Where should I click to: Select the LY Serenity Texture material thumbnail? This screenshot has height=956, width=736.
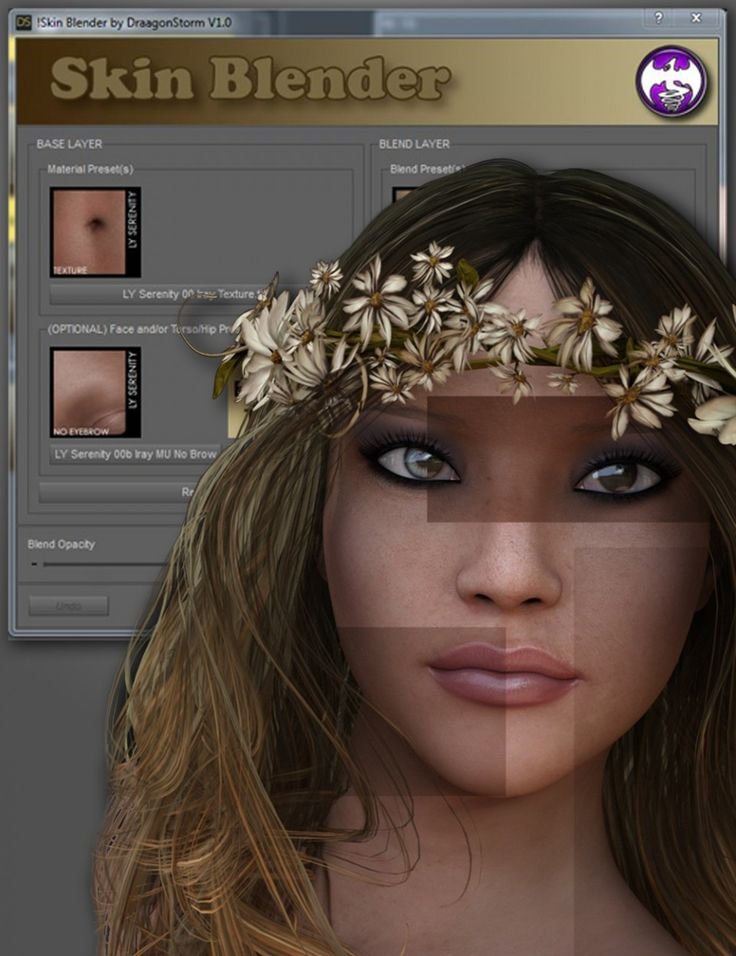pos(95,232)
